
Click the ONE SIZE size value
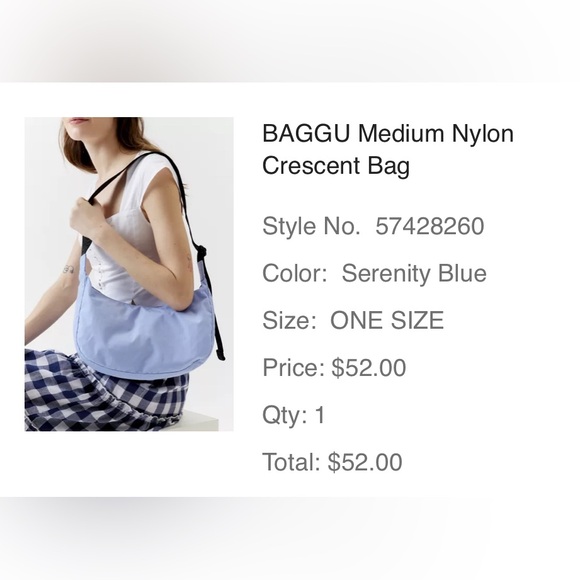(x=387, y=320)
